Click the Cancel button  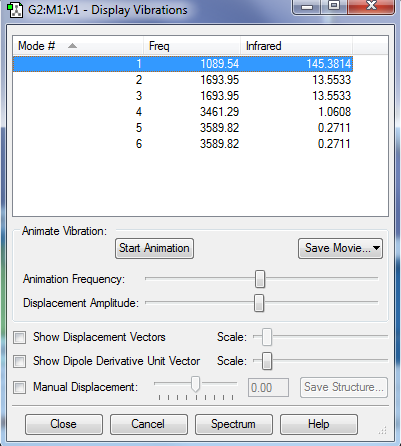pos(148,424)
